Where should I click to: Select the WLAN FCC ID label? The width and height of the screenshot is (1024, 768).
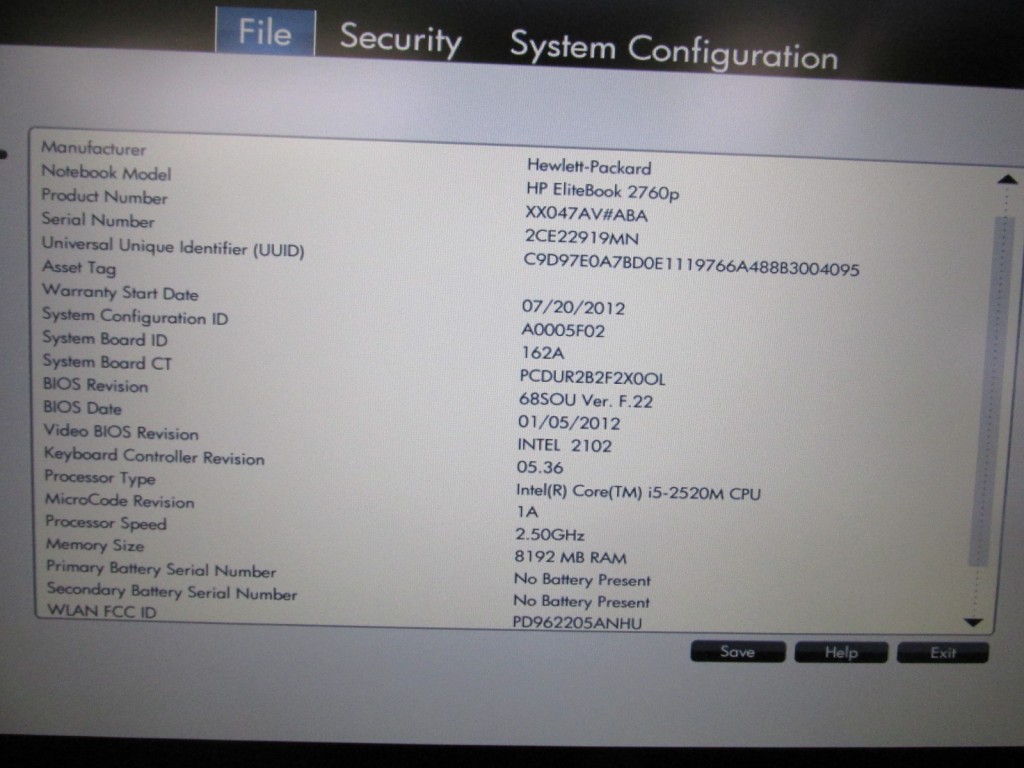[102, 611]
